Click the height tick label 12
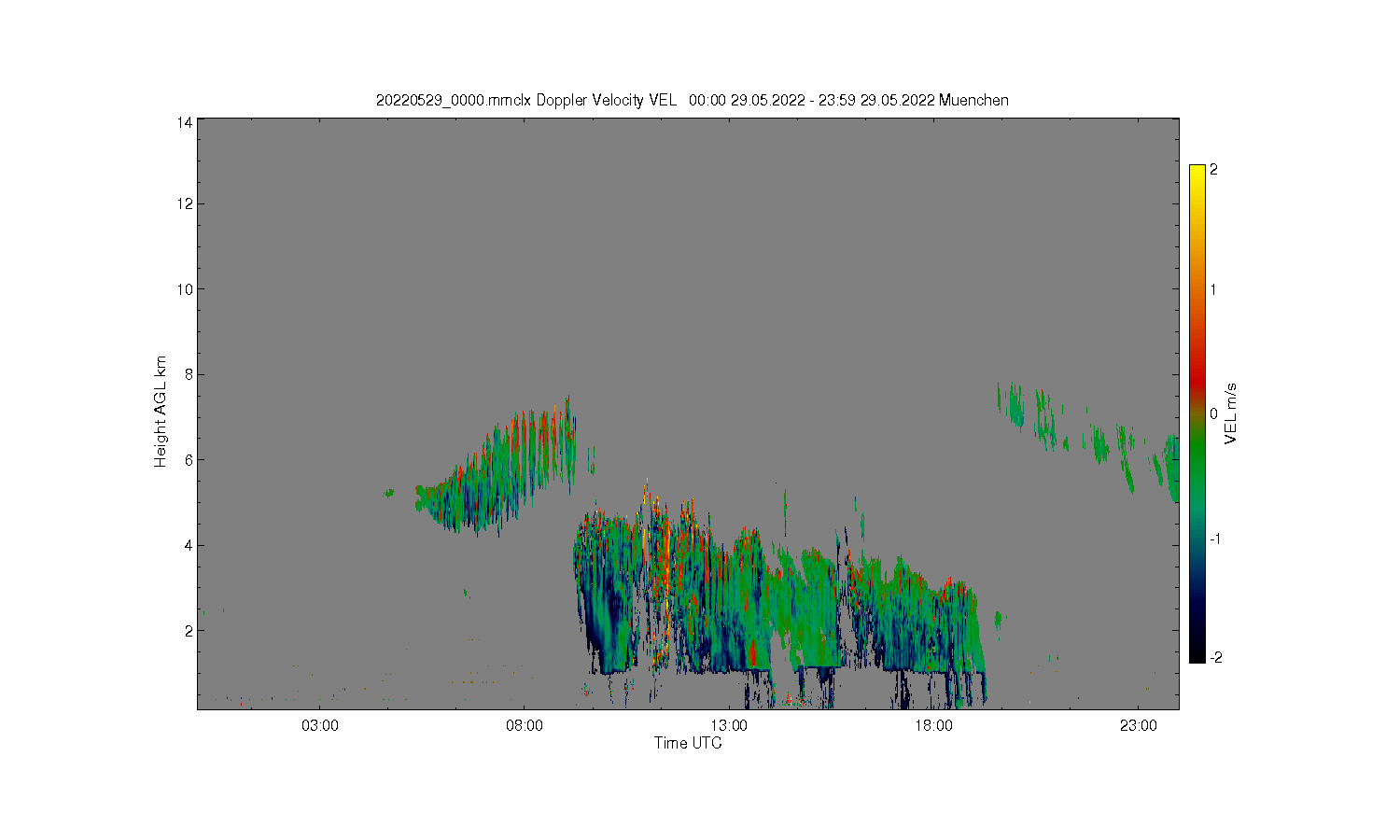This screenshot has width=1400, height=840. [x=185, y=204]
